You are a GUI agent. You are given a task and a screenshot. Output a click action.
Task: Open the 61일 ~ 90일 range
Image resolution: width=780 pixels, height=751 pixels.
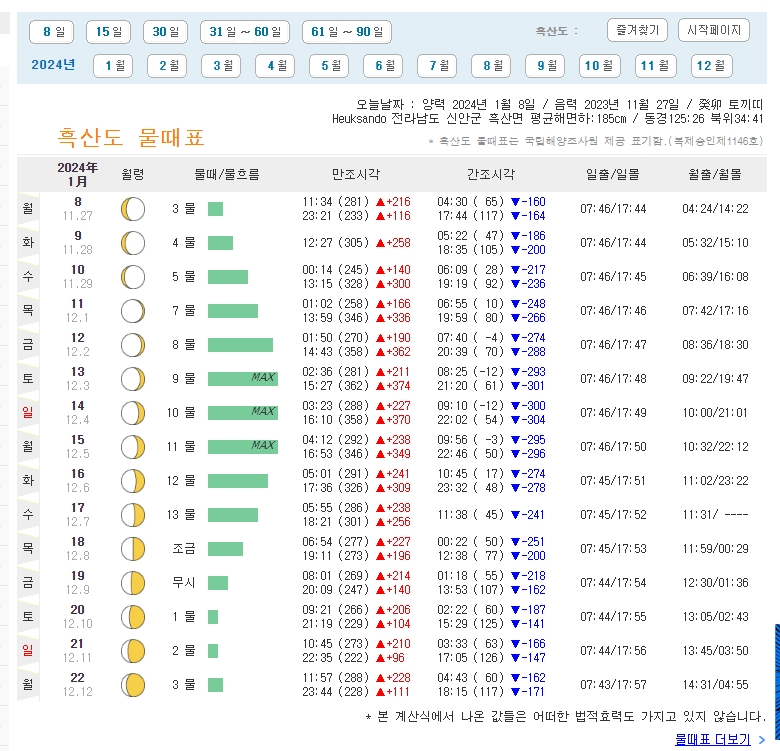pos(347,32)
